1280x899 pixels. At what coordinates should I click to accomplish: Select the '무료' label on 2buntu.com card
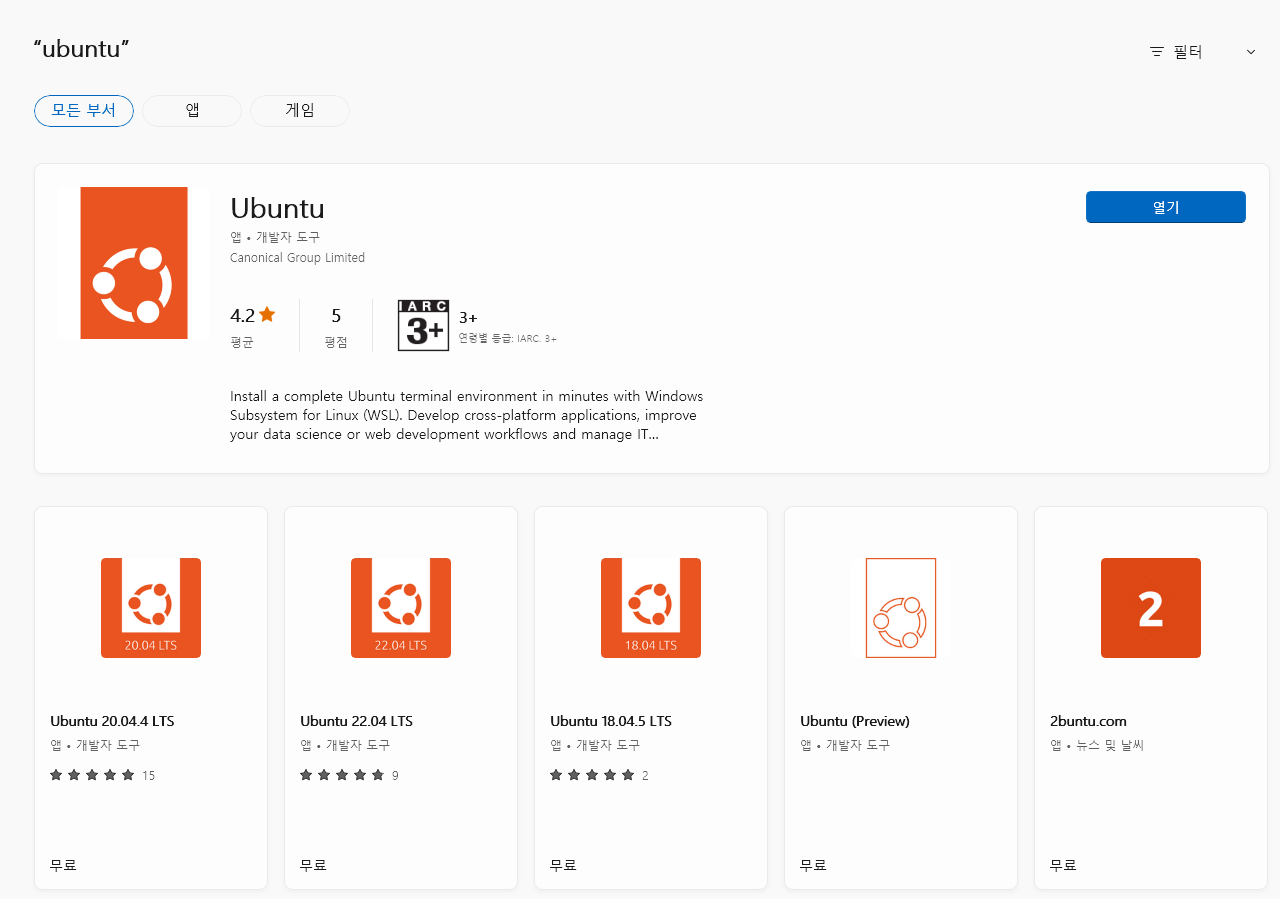point(1062,864)
